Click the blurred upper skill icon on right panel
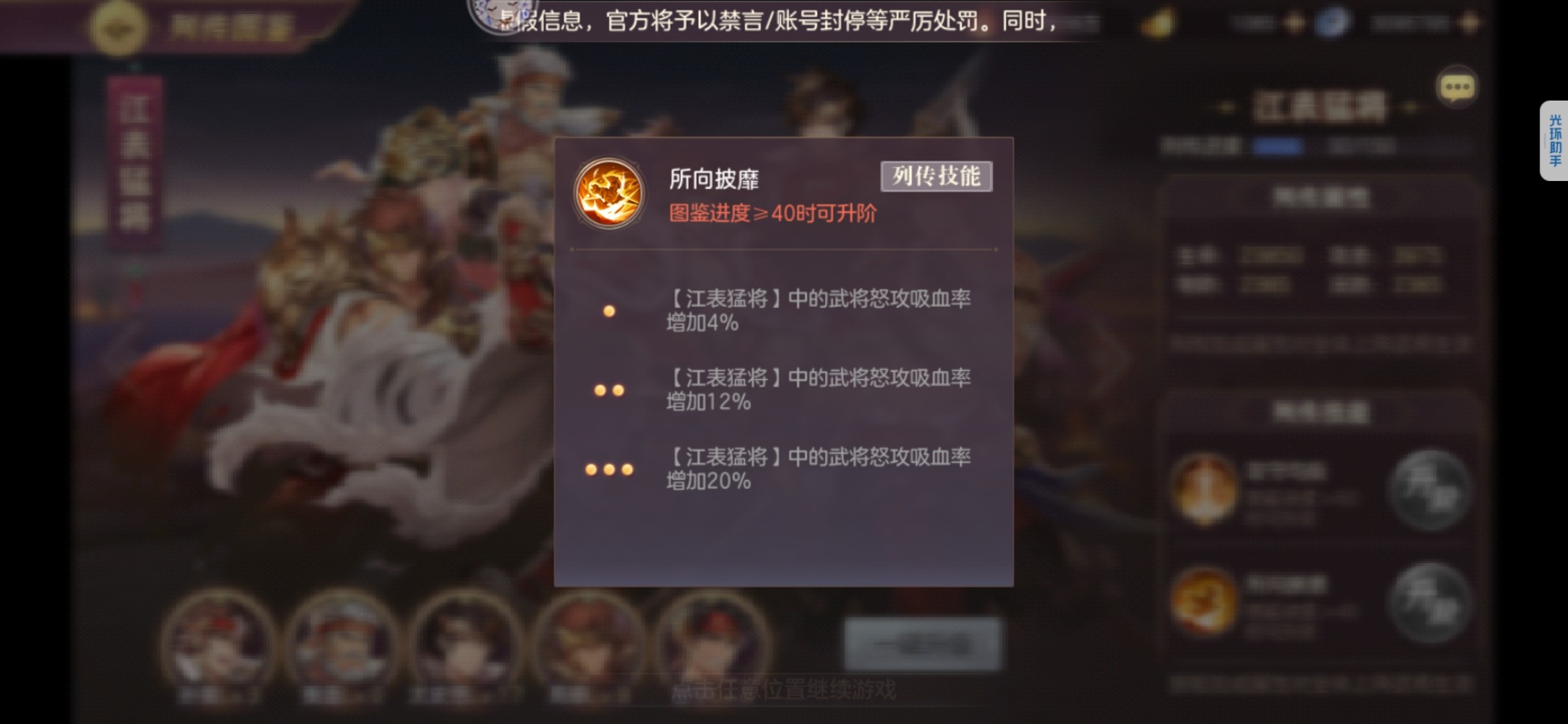Screen dimensions: 1568x724 pos(1203,489)
